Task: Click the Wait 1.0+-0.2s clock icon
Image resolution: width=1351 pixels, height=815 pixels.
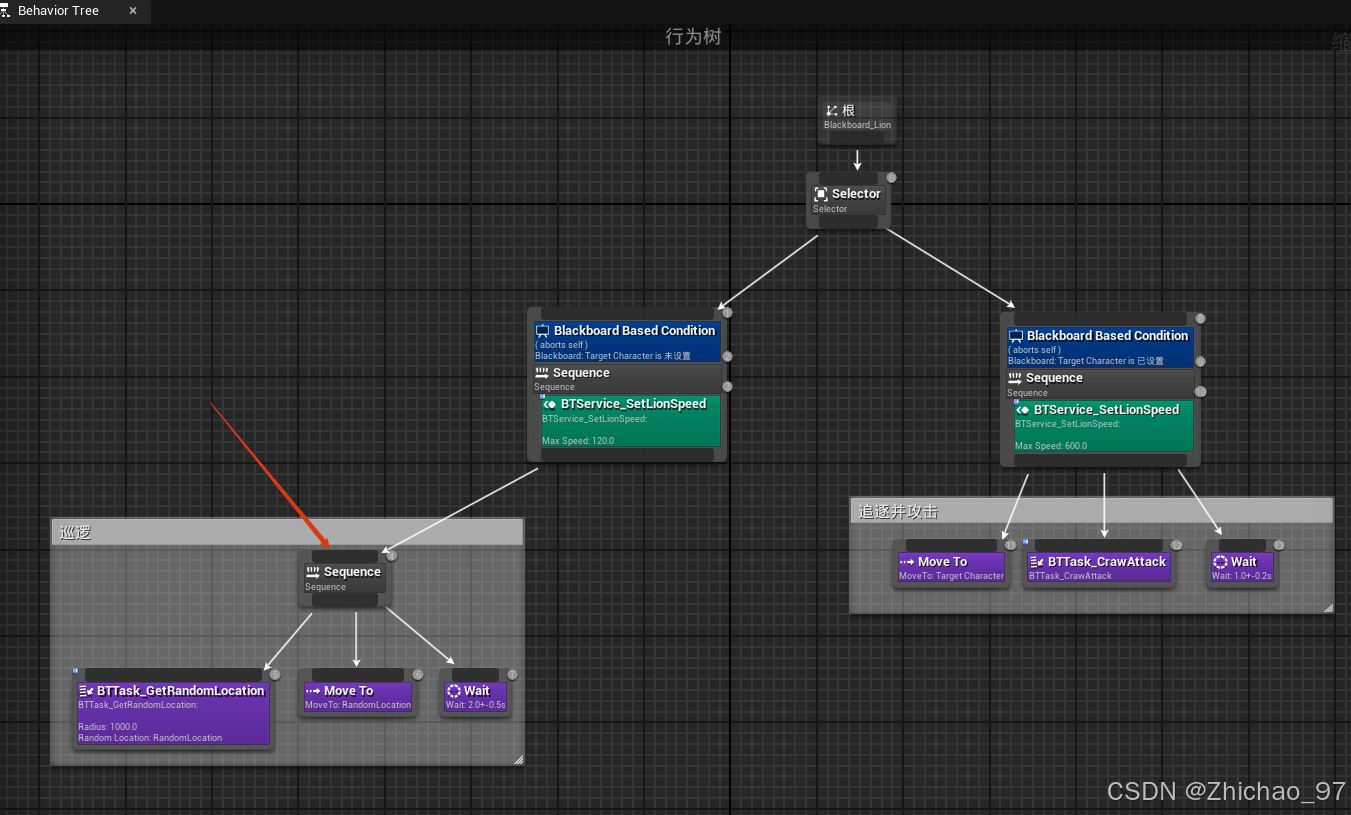Action: [1220, 562]
